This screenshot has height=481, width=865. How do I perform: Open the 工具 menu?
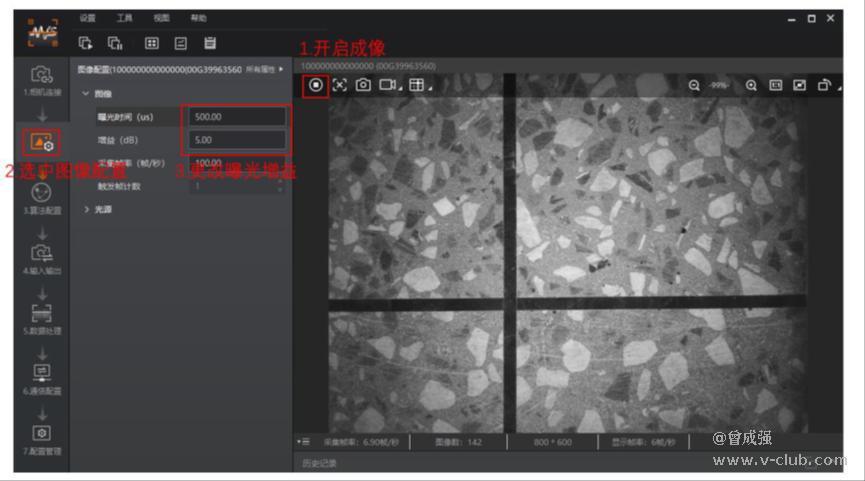point(124,18)
